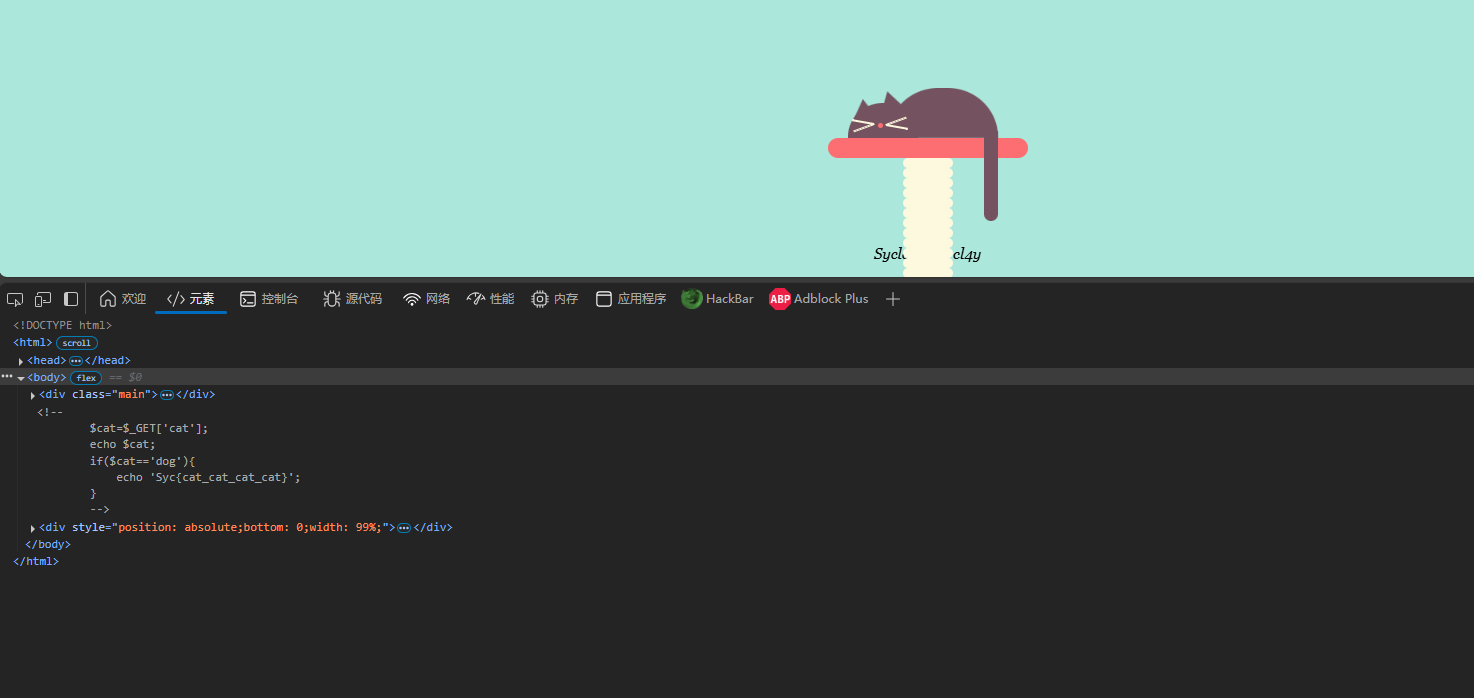
Task: Click the 控制台 console prompt icon
Action: click(248, 299)
